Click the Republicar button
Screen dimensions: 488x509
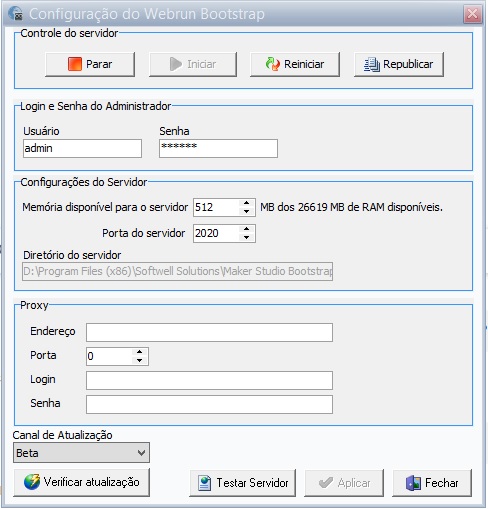click(x=399, y=64)
